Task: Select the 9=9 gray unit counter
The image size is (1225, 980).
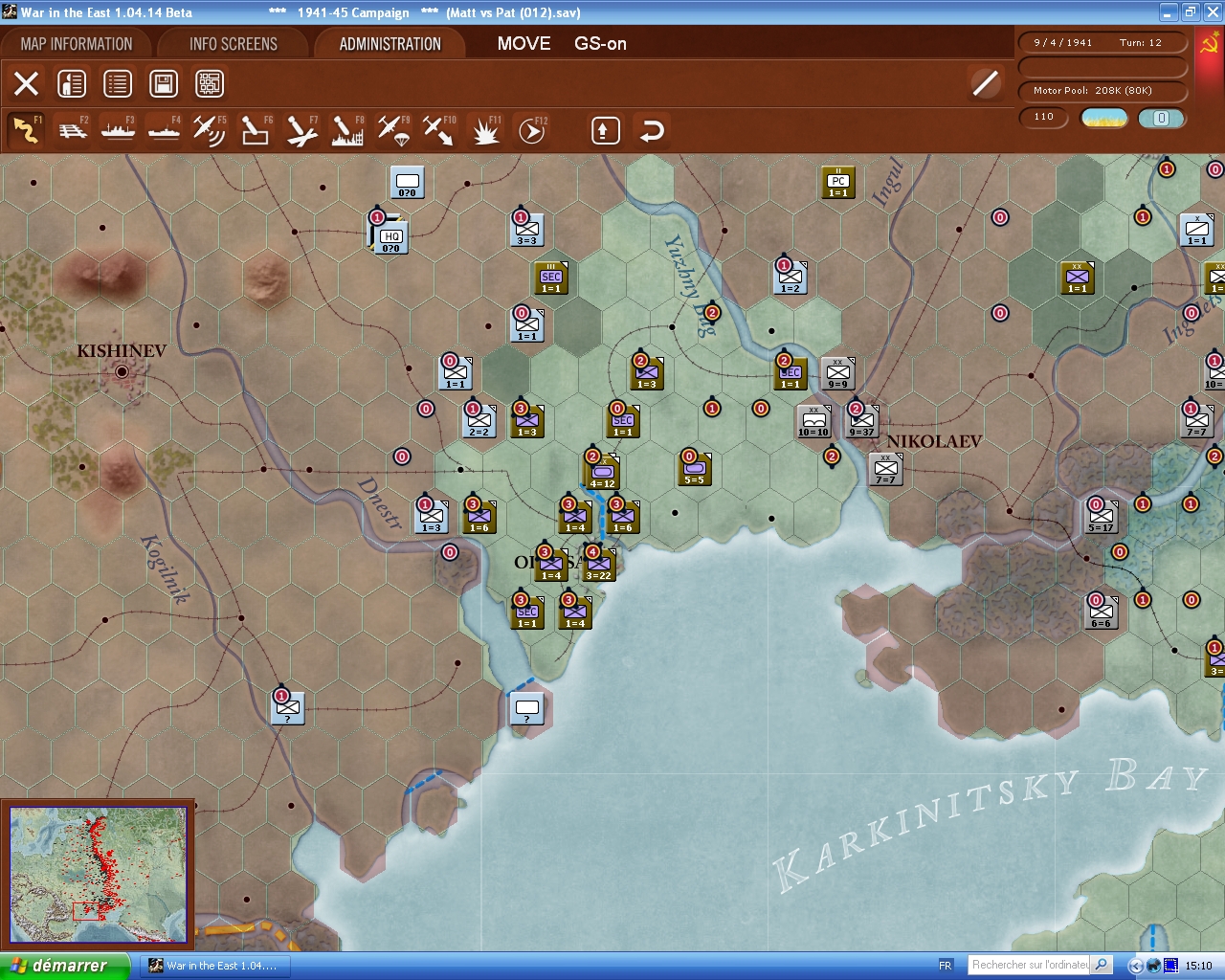Action: click(x=837, y=372)
